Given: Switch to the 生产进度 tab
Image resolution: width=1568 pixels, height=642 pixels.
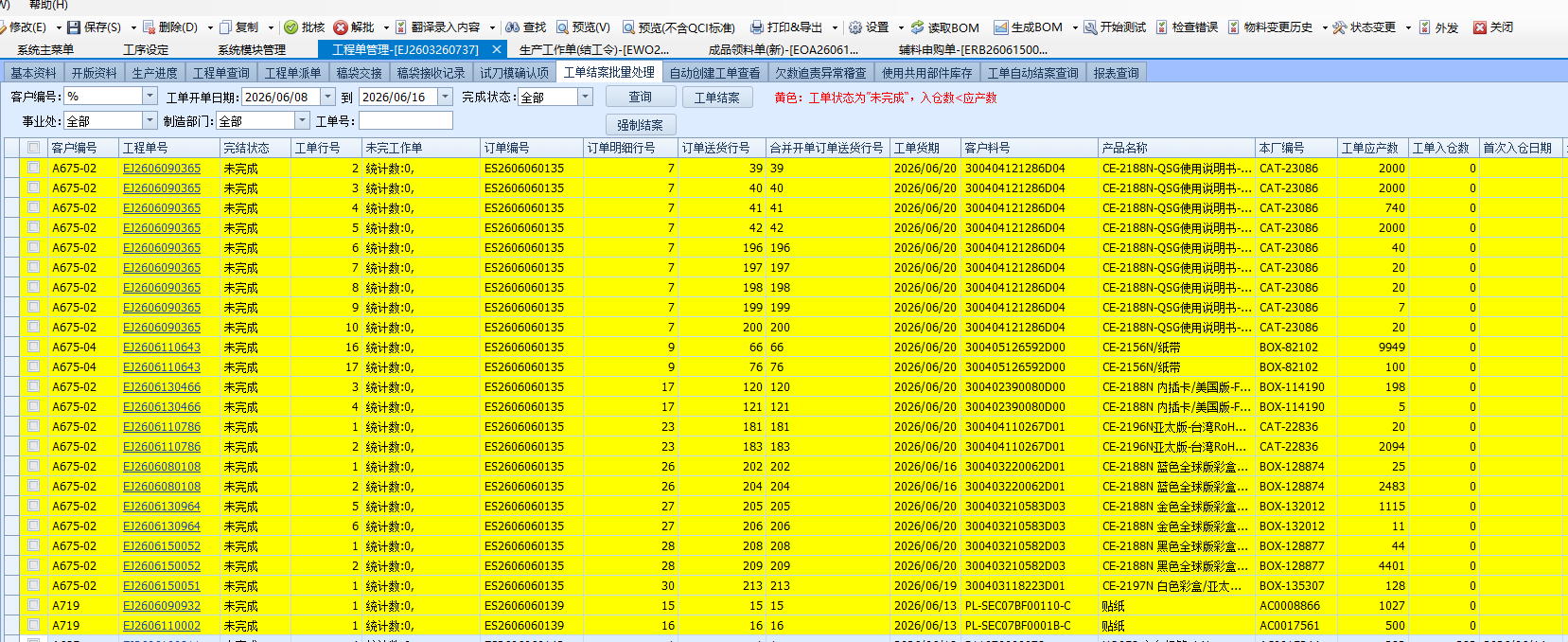Looking at the screenshot, I should tap(154, 73).
